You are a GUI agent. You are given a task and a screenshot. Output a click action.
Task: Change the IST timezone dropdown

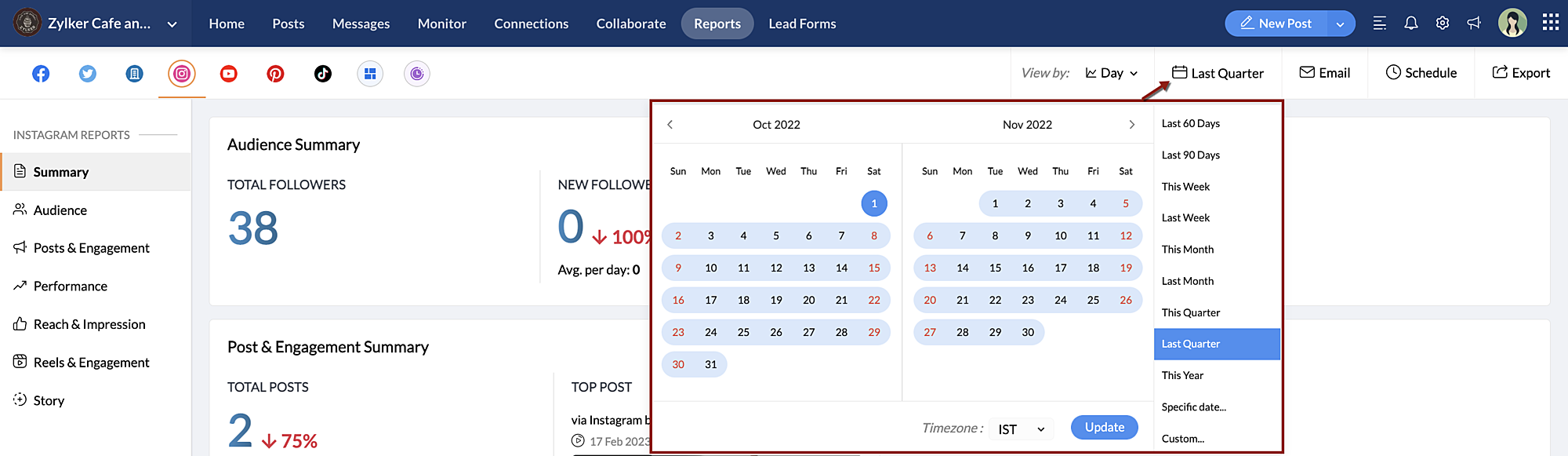click(x=1022, y=429)
